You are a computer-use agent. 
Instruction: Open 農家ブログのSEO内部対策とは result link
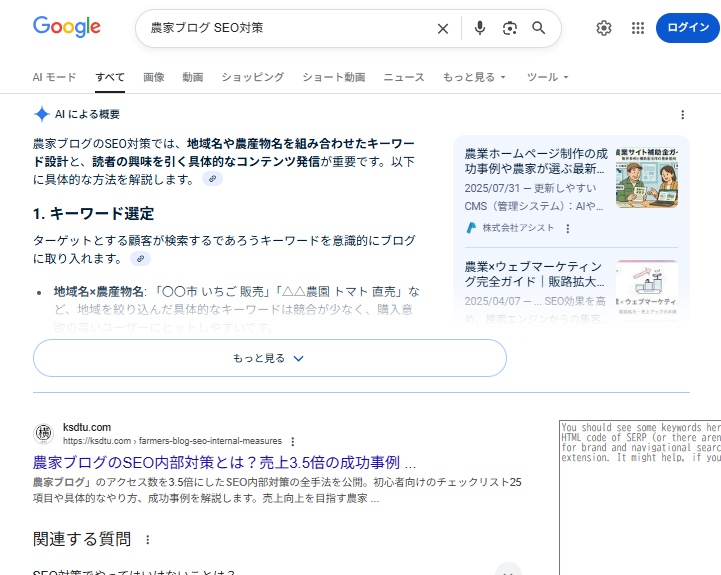224,463
